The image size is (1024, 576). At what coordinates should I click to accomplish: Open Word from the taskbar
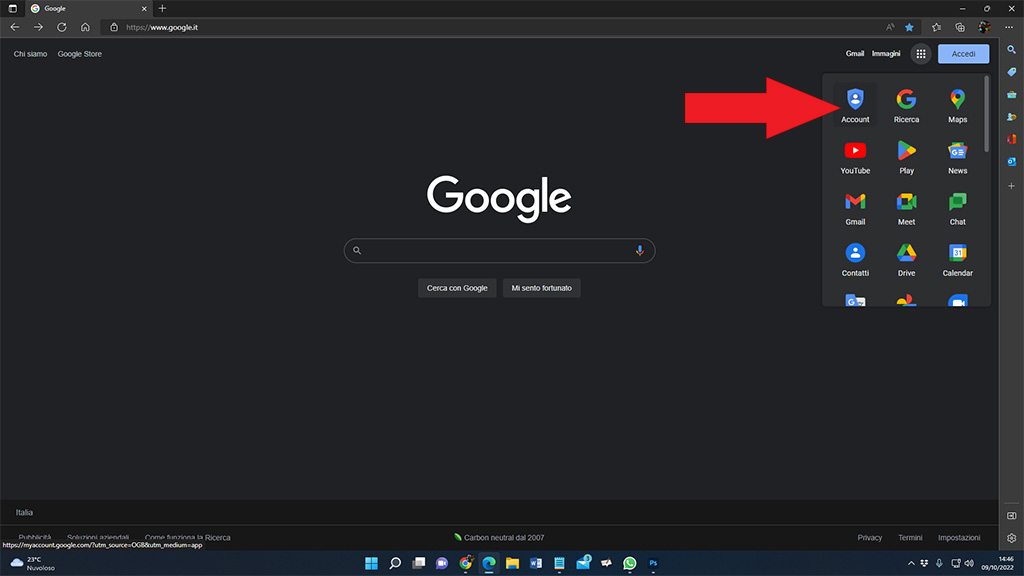pyautogui.click(x=536, y=563)
